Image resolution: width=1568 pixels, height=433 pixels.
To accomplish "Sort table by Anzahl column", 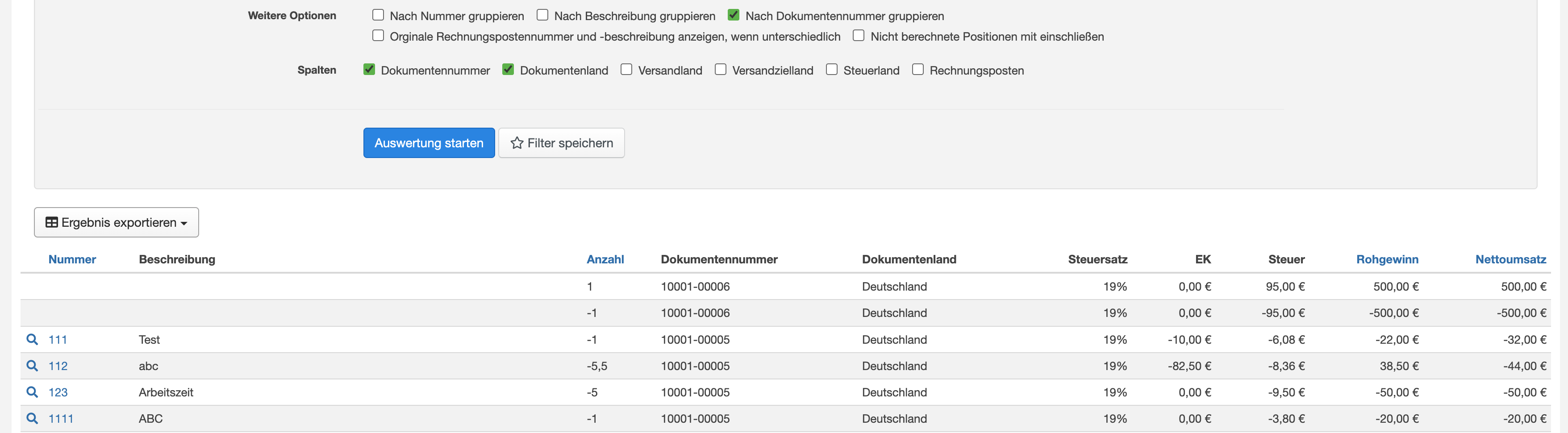I will pos(605,259).
